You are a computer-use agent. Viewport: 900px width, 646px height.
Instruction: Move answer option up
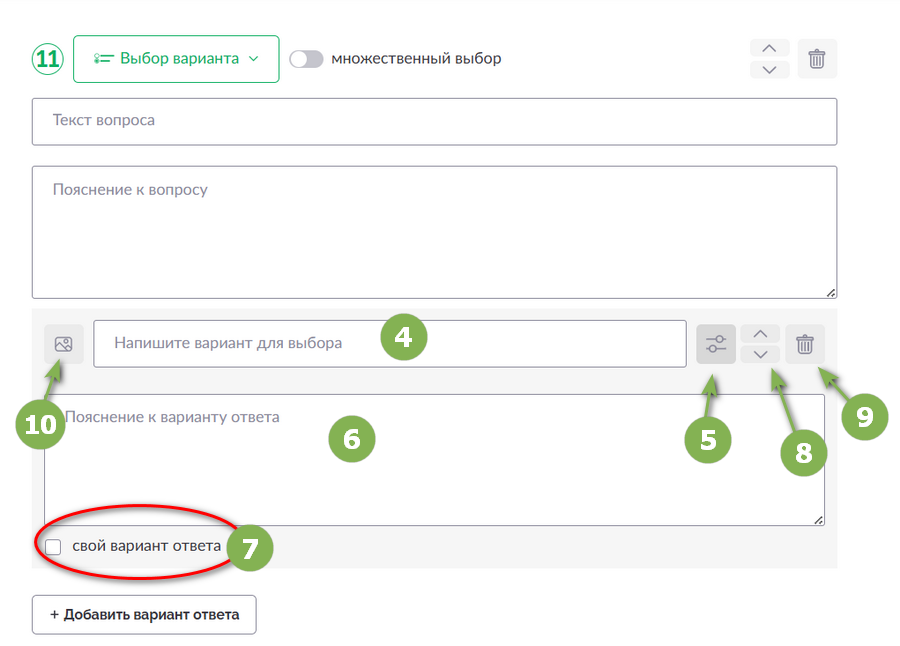click(760, 334)
